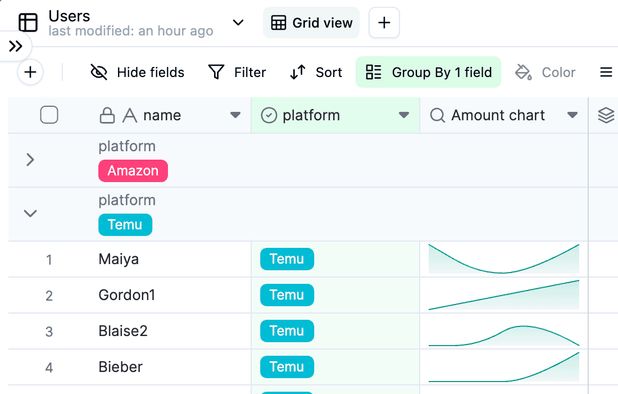Image resolution: width=618 pixels, height=394 pixels.
Task: Expand sidebar with double chevron icon
Action: point(15,46)
